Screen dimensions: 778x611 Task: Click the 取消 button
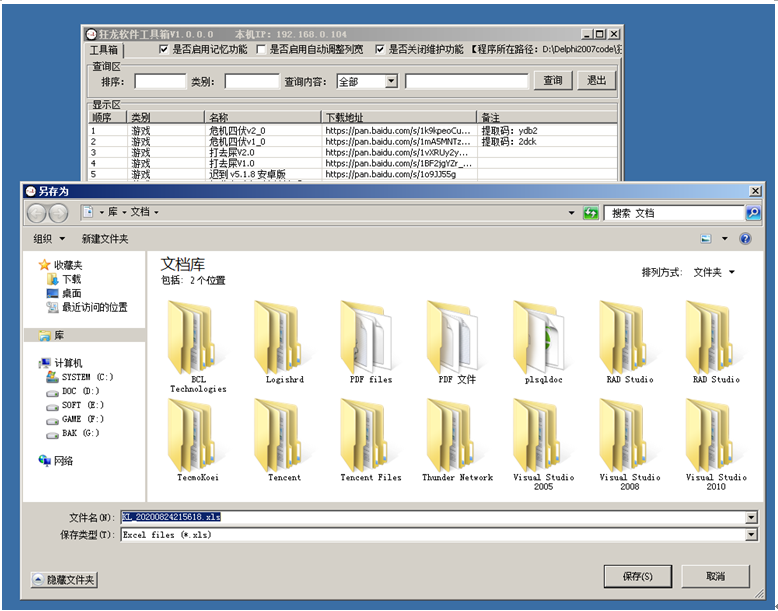coord(715,576)
